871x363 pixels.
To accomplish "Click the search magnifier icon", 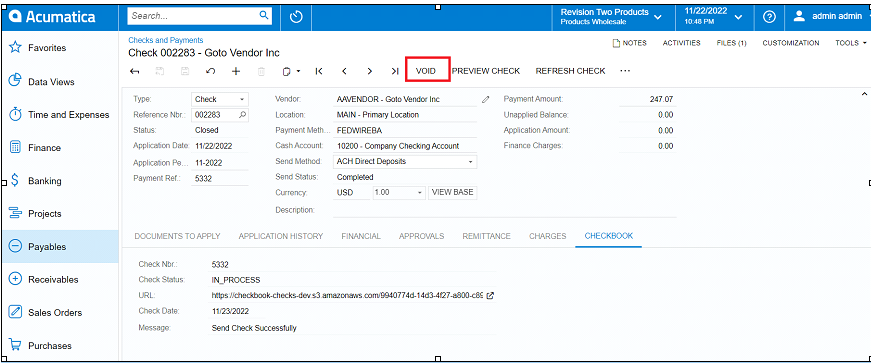I will point(264,16).
